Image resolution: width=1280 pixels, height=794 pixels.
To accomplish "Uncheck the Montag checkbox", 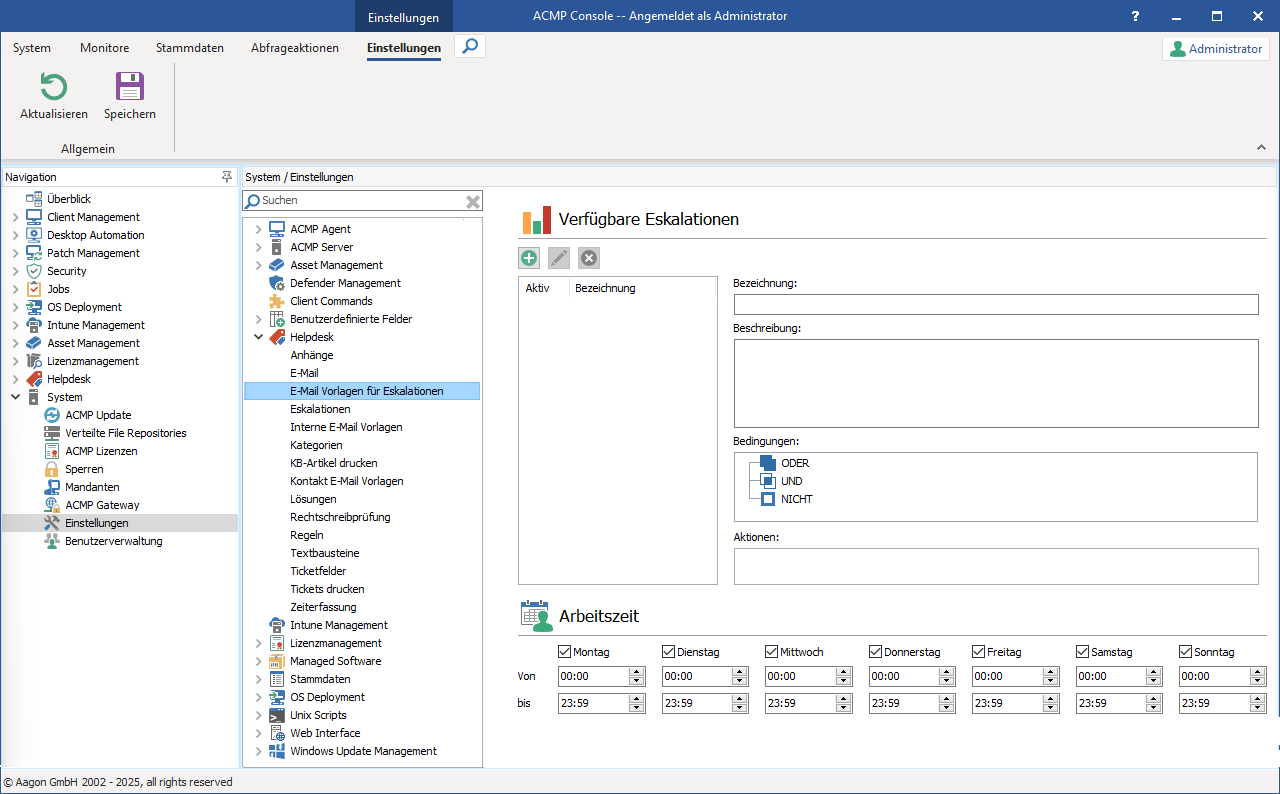I will click(x=565, y=651).
